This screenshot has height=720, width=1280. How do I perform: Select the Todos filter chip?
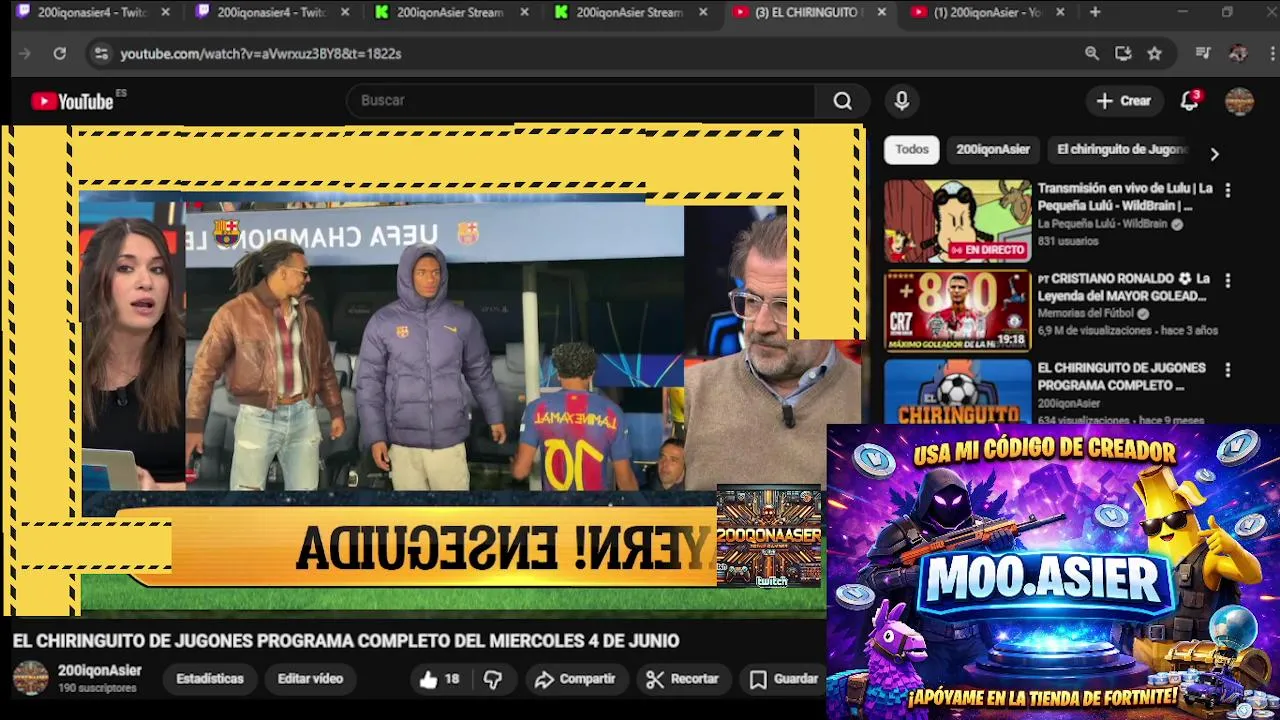point(912,150)
